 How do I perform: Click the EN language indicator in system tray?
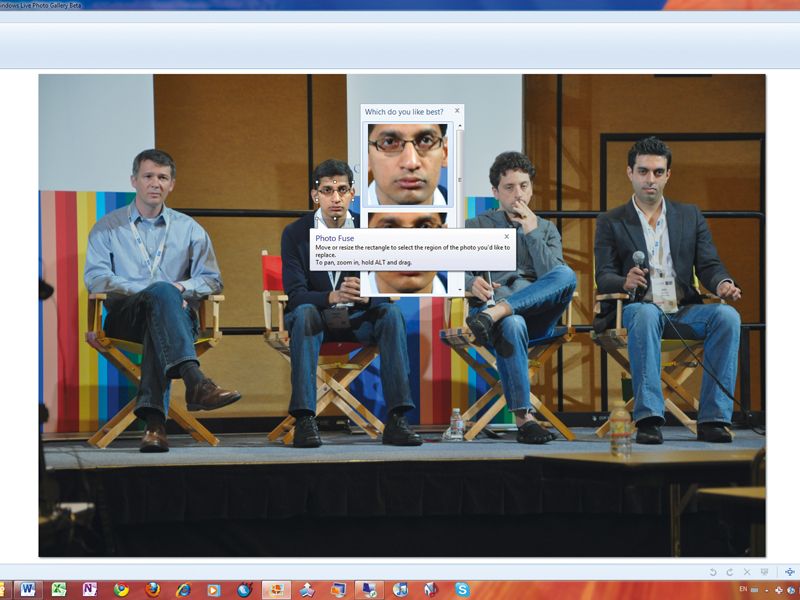click(x=743, y=589)
